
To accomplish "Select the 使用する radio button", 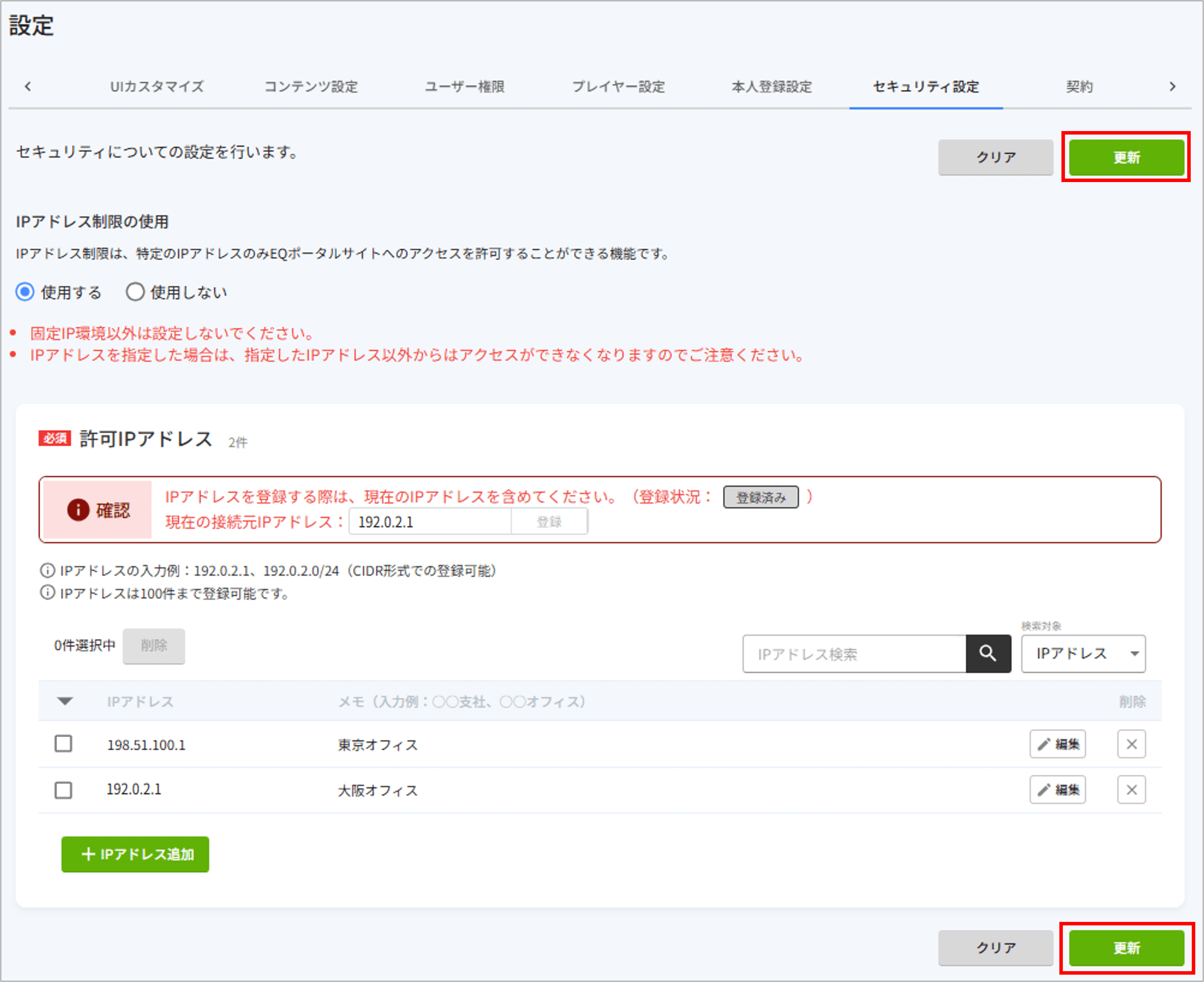I will pyautogui.click(x=25, y=293).
